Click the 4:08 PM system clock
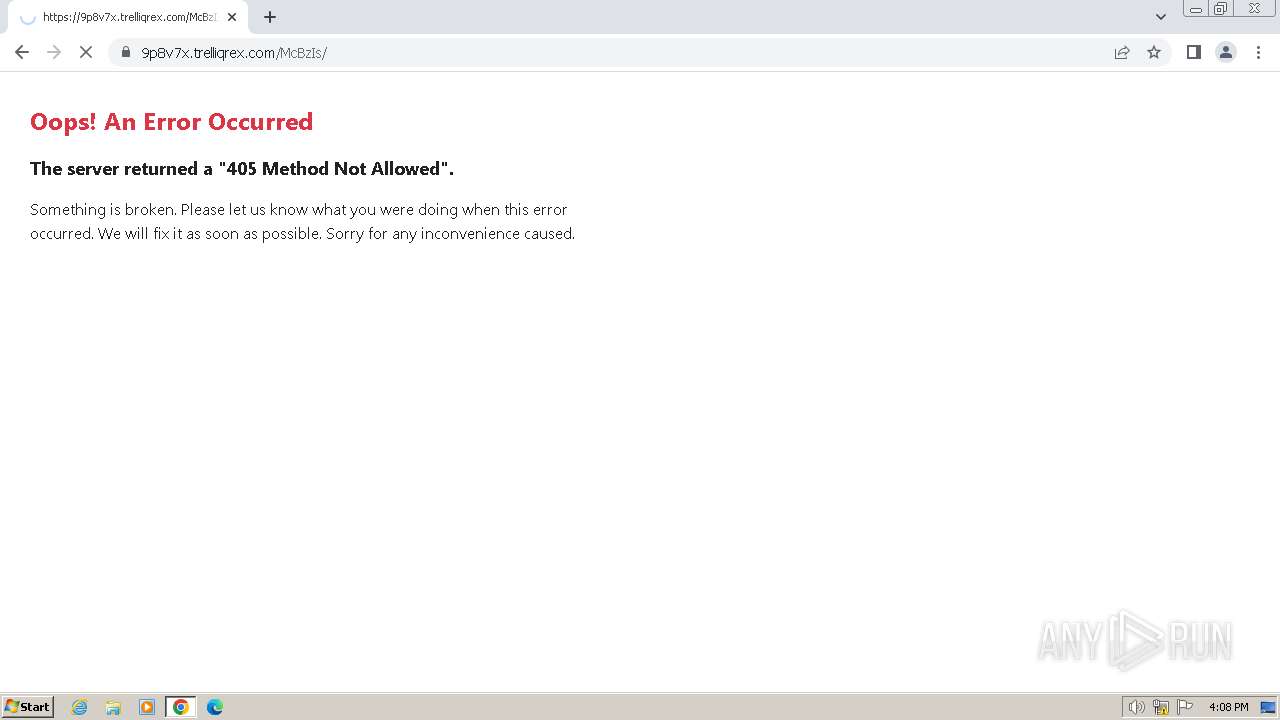 [x=1228, y=707]
